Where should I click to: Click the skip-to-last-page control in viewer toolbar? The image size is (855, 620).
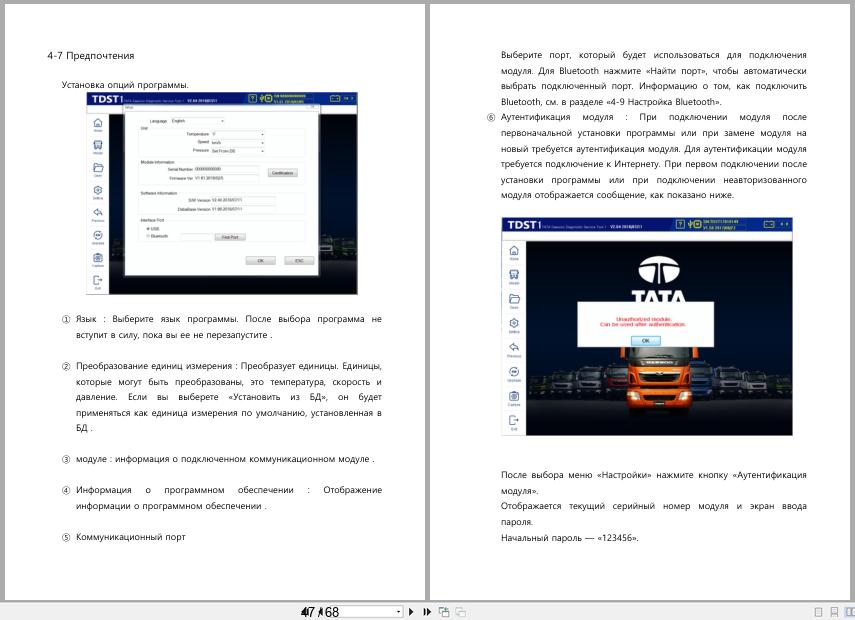[425, 611]
